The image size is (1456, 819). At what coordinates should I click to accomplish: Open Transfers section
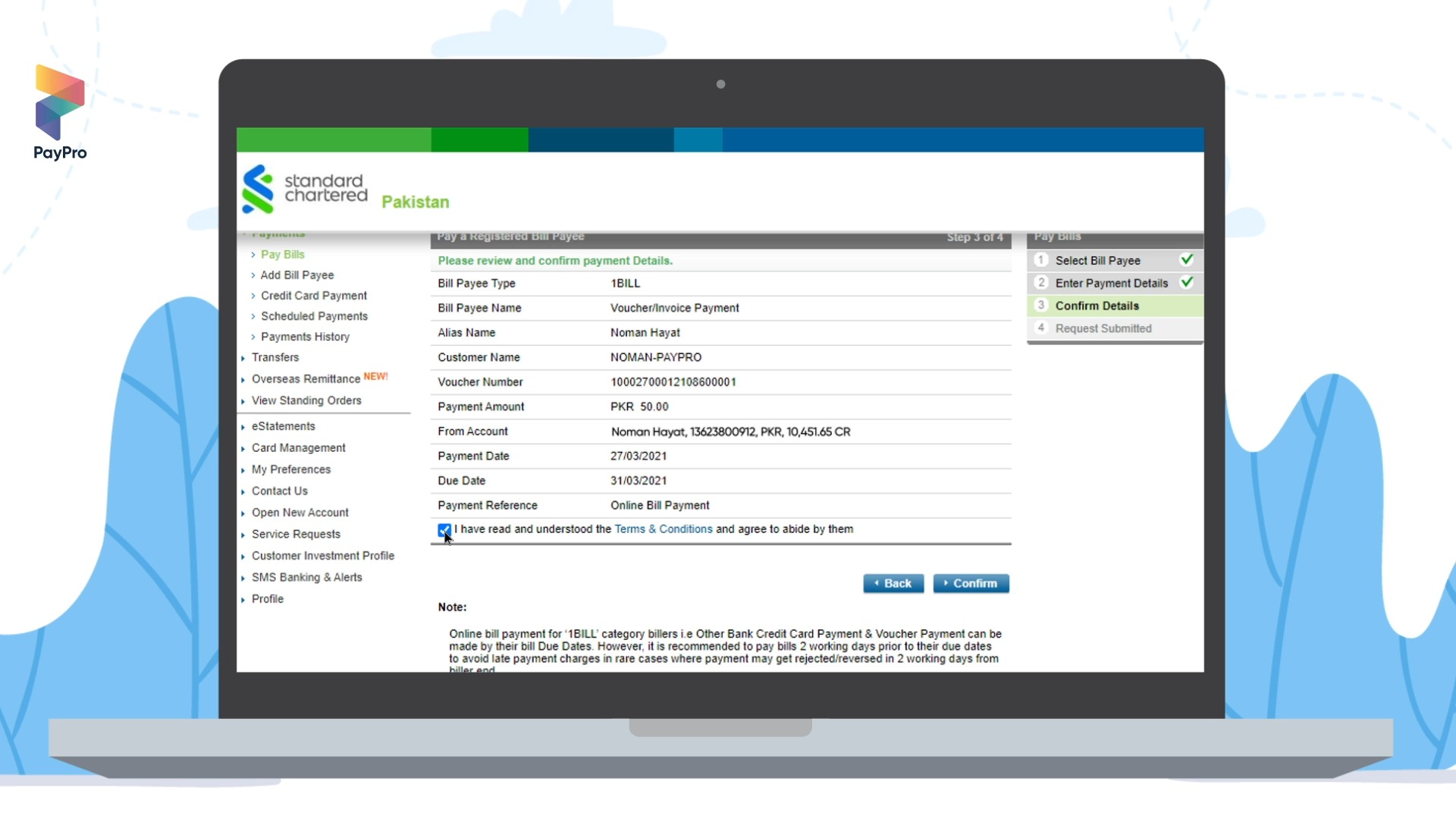click(x=275, y=357)
